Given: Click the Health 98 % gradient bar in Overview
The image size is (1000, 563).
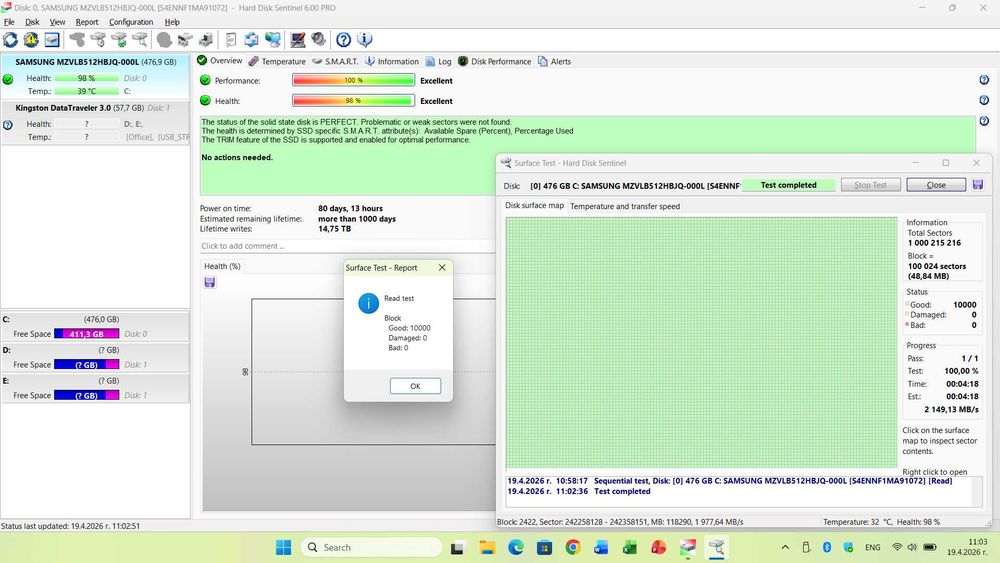Looking at the screenshot, I should [x=353, y=101].
